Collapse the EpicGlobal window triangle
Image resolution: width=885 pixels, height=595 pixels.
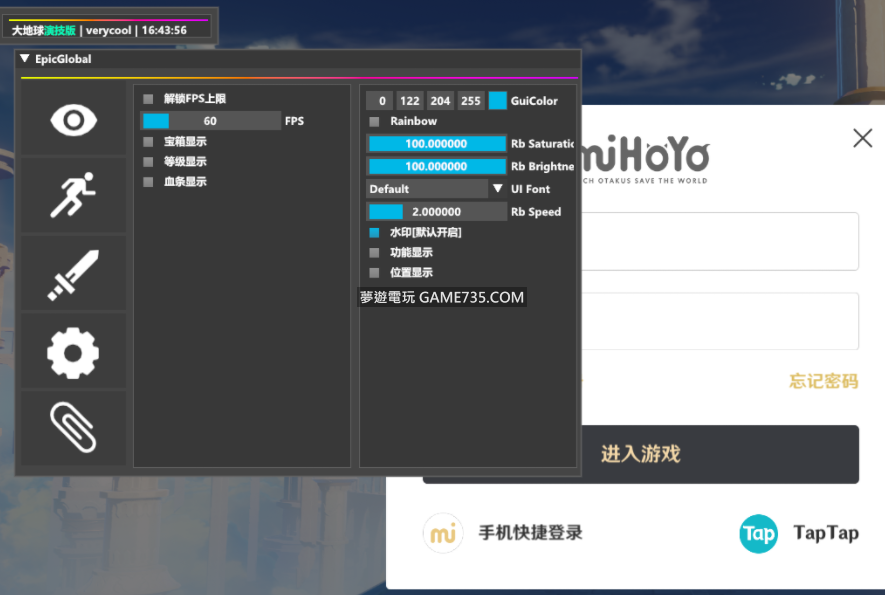tap(25, 59)
